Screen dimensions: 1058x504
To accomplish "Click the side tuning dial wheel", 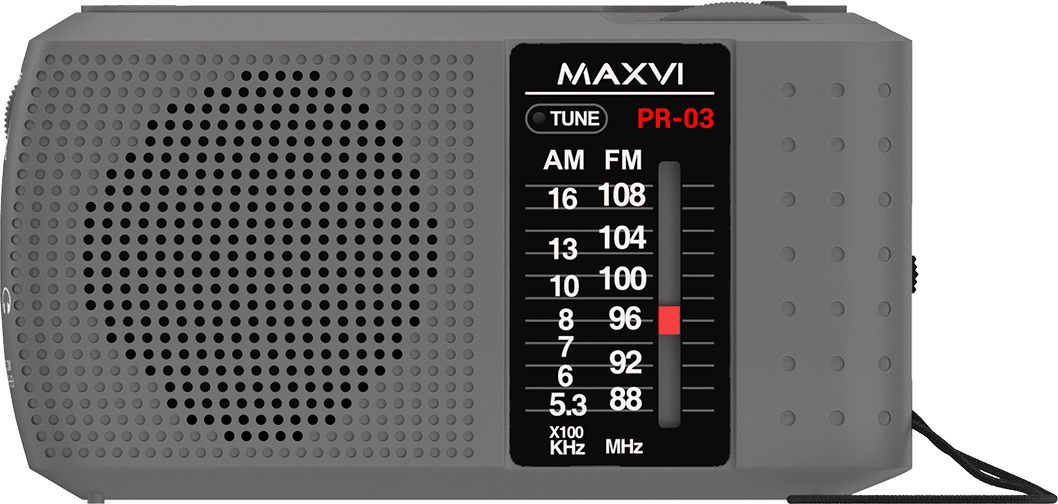I will click(916, 275).
